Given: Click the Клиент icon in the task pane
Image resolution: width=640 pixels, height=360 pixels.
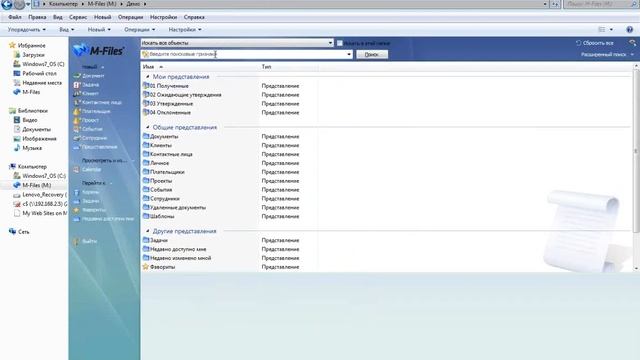Looking at the screenshot, I should coord(77,93).
